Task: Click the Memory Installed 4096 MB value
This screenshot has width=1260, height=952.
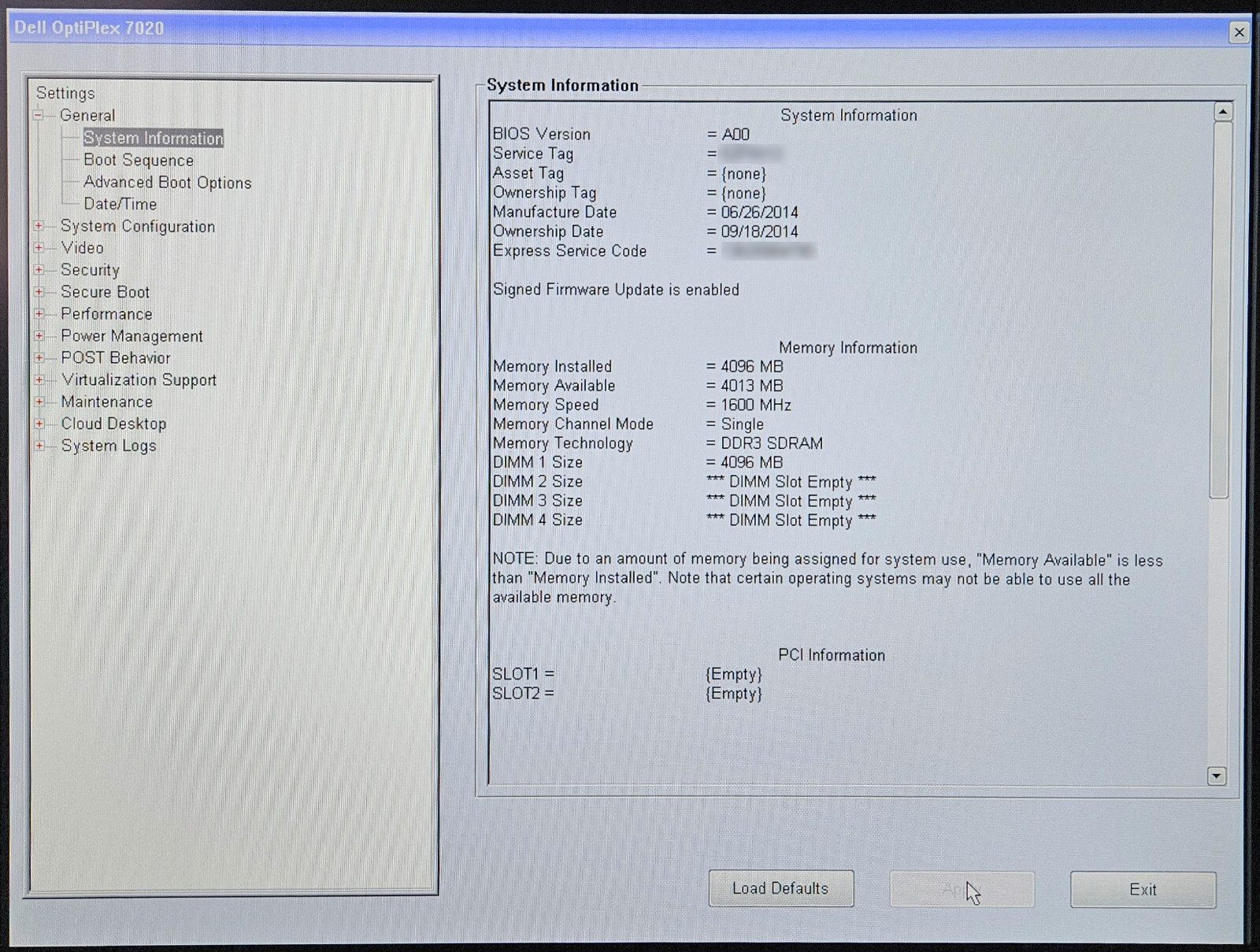Action: click(x=752, y=366)
